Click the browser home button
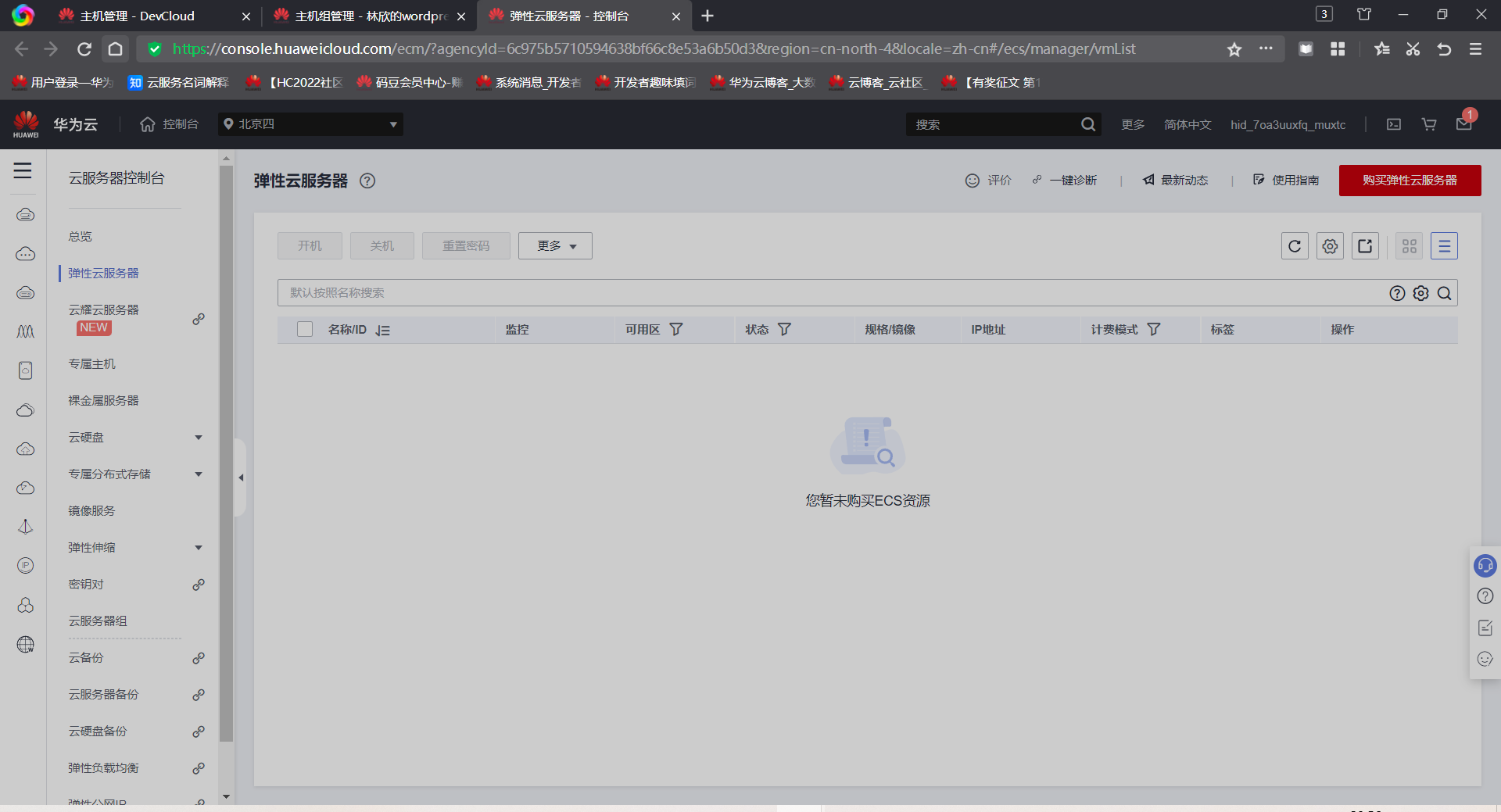Viewport: 1501px width, 812px height. coord(115,49)
